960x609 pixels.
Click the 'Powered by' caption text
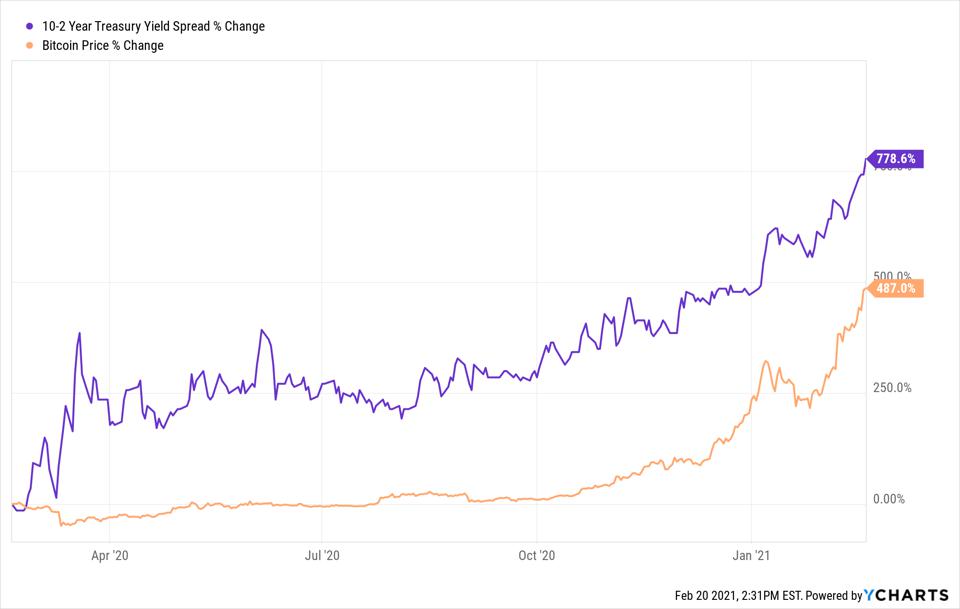(834, 596)
